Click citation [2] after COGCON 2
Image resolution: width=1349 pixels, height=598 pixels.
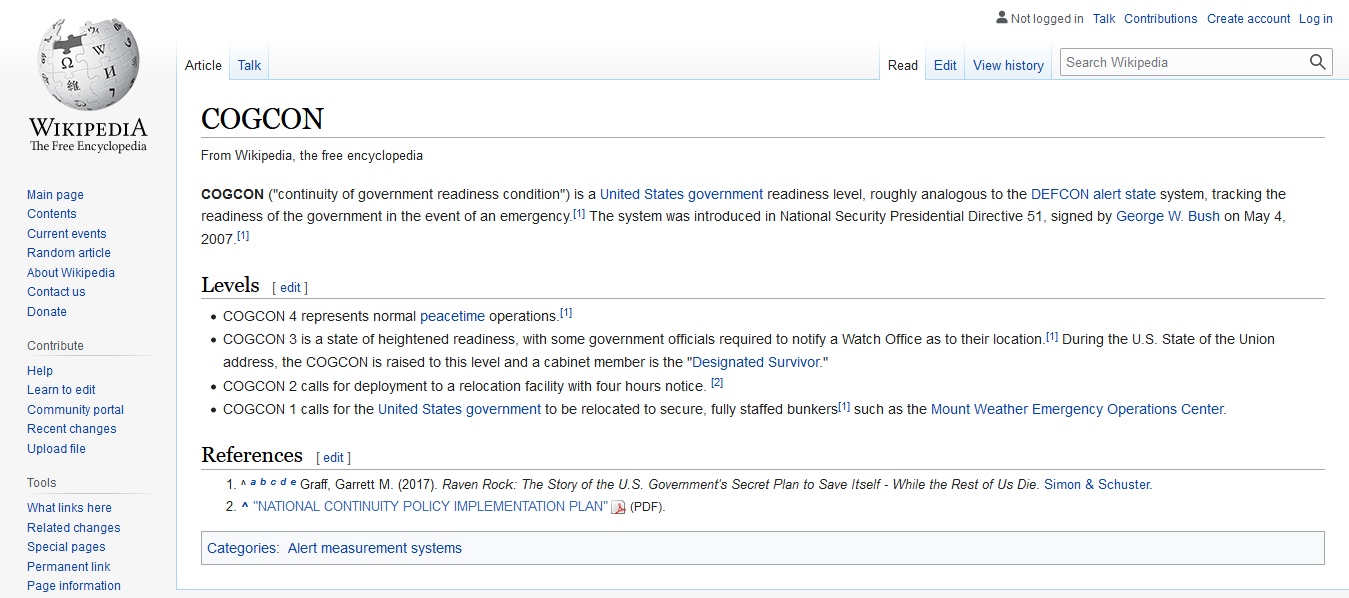click(x=717, y=383)
